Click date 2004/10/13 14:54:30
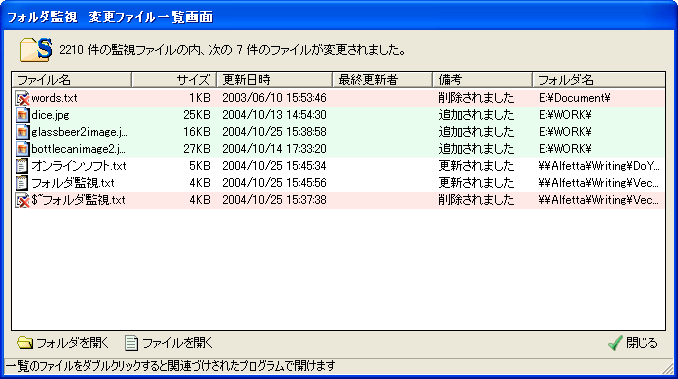678x379 pixels. [x=274, y=115]
